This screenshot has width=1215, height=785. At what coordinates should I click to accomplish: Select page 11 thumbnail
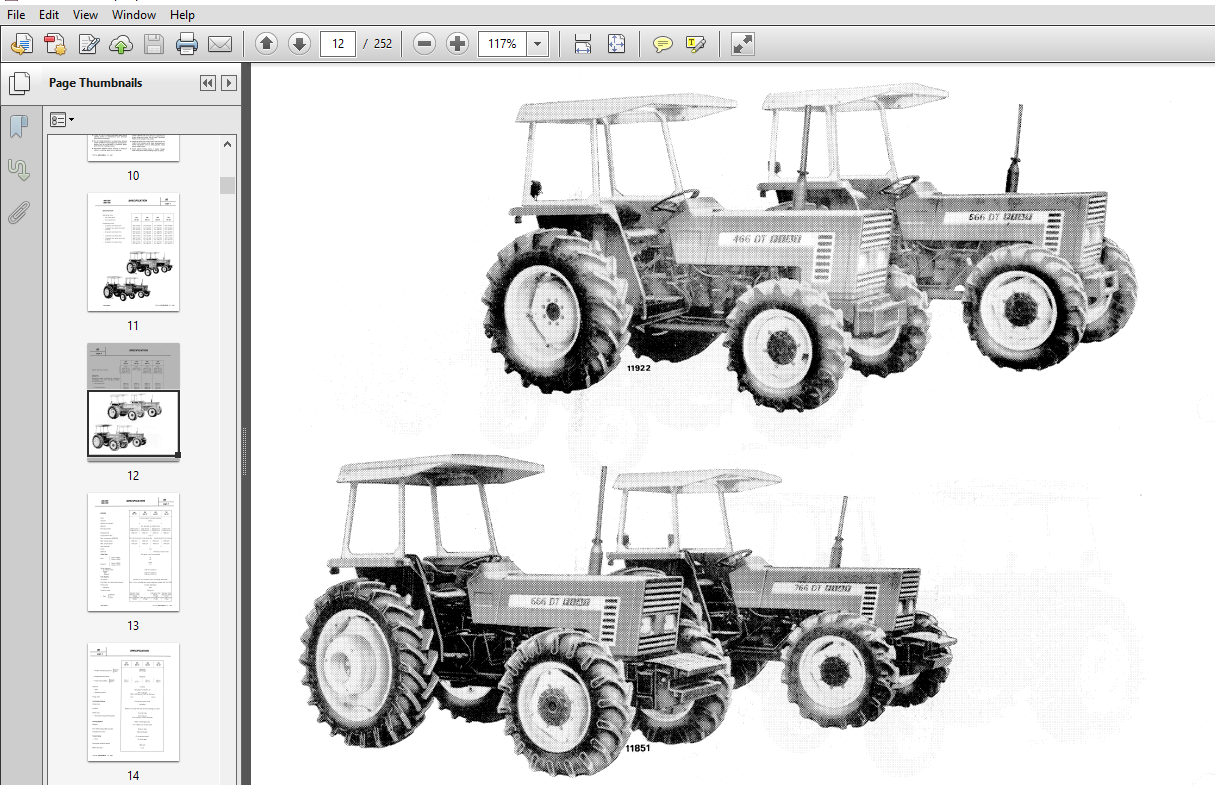[x=133, y=252]
